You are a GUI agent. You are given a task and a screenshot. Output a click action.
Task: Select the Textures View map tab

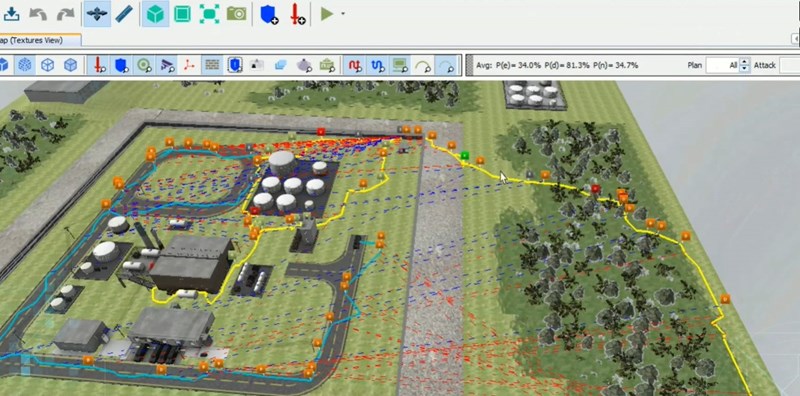tap(40, 40)
